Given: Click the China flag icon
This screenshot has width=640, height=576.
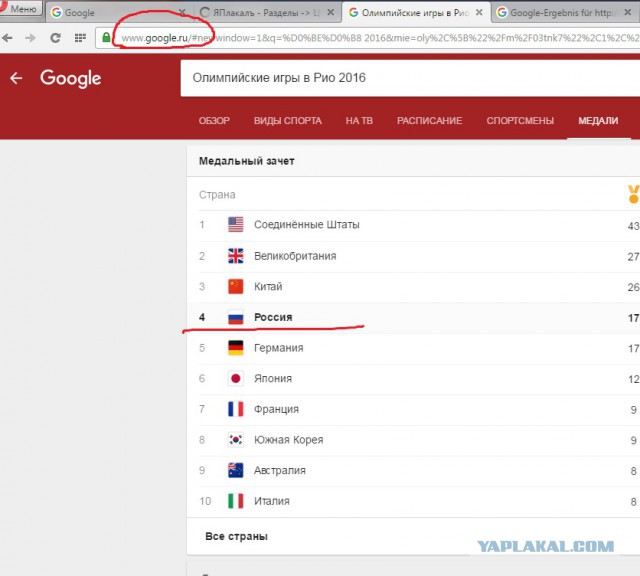Looking at the screenshot, I should [236, 287].
